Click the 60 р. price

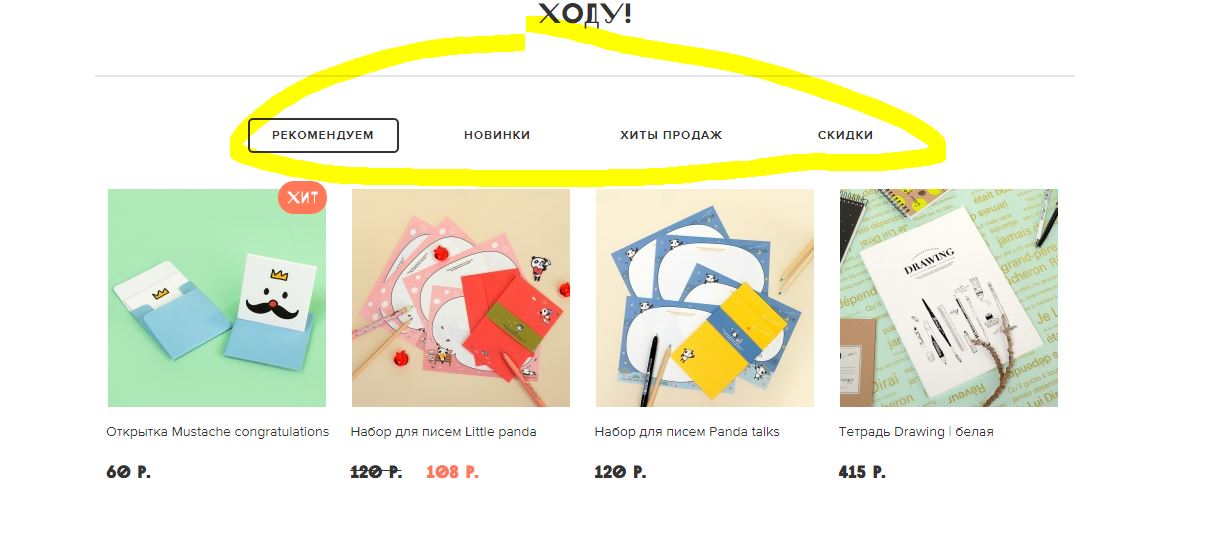click(128, 472)
